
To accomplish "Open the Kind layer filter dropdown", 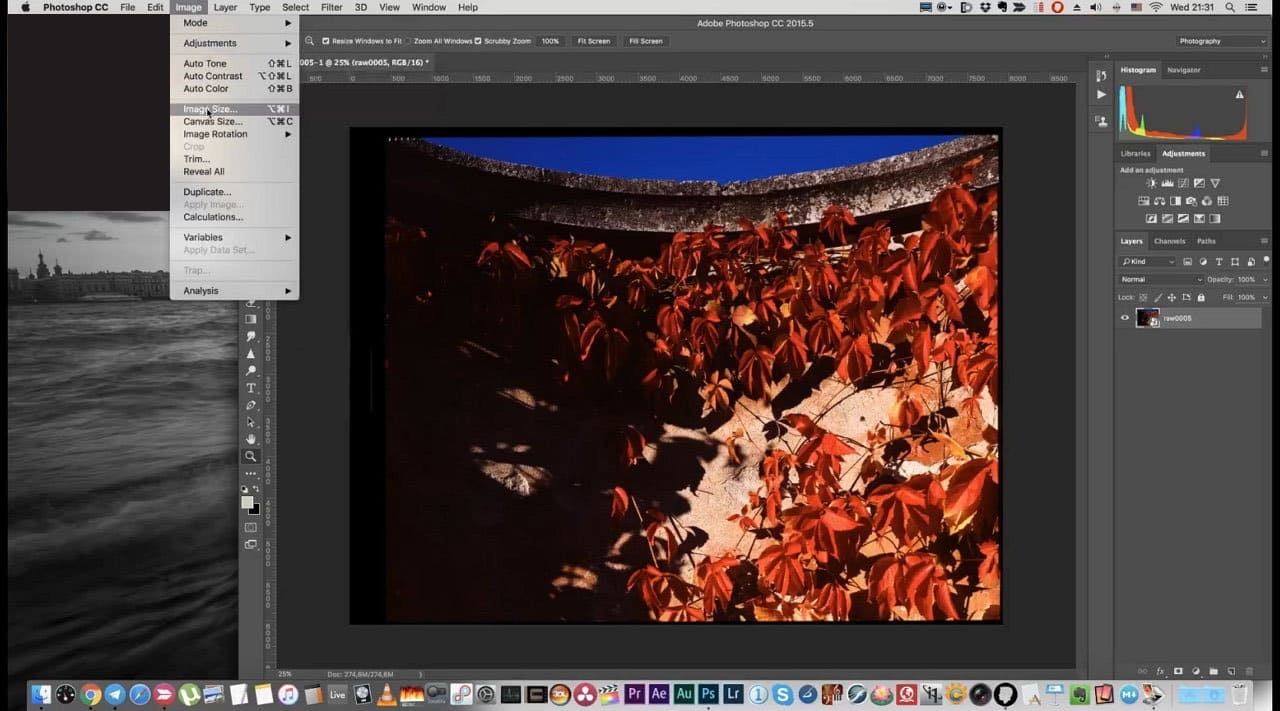I will 1148,262.
